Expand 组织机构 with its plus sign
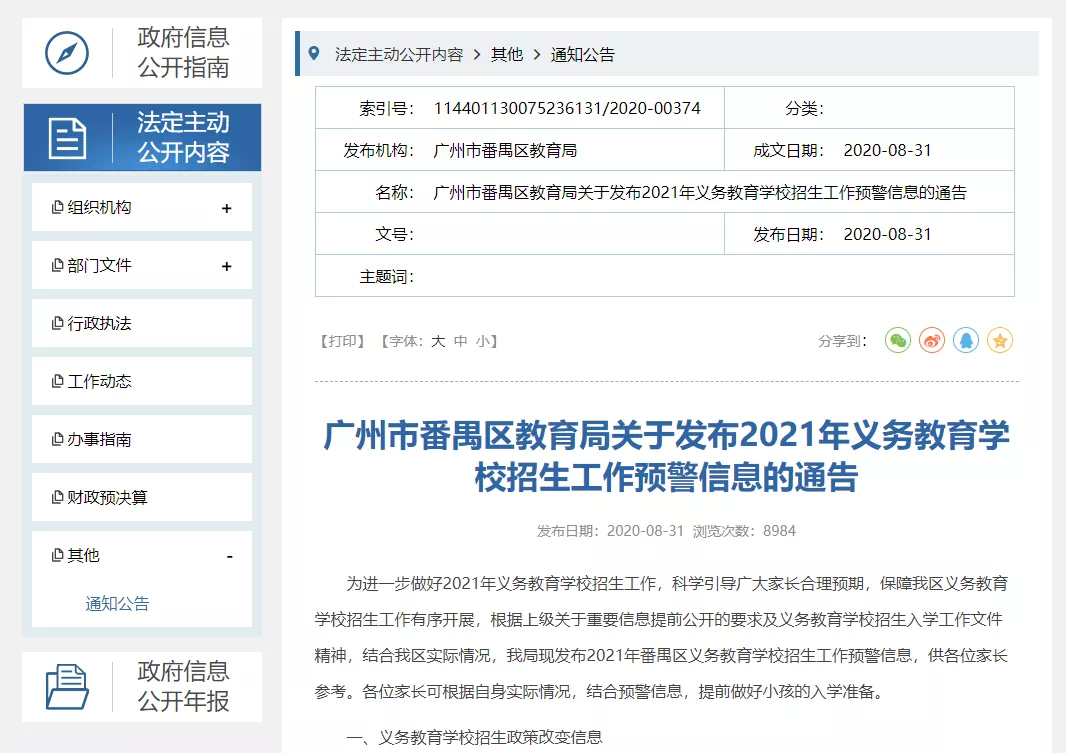1066x753 pixels. [x=227, y=209]
